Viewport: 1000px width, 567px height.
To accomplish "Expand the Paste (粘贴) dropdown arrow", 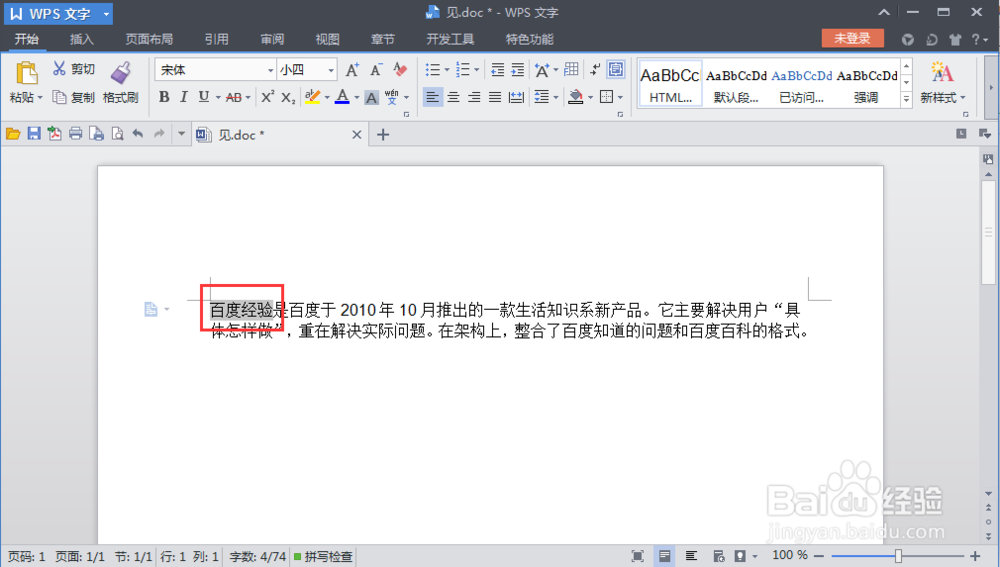I will click(x=40, y=98).
